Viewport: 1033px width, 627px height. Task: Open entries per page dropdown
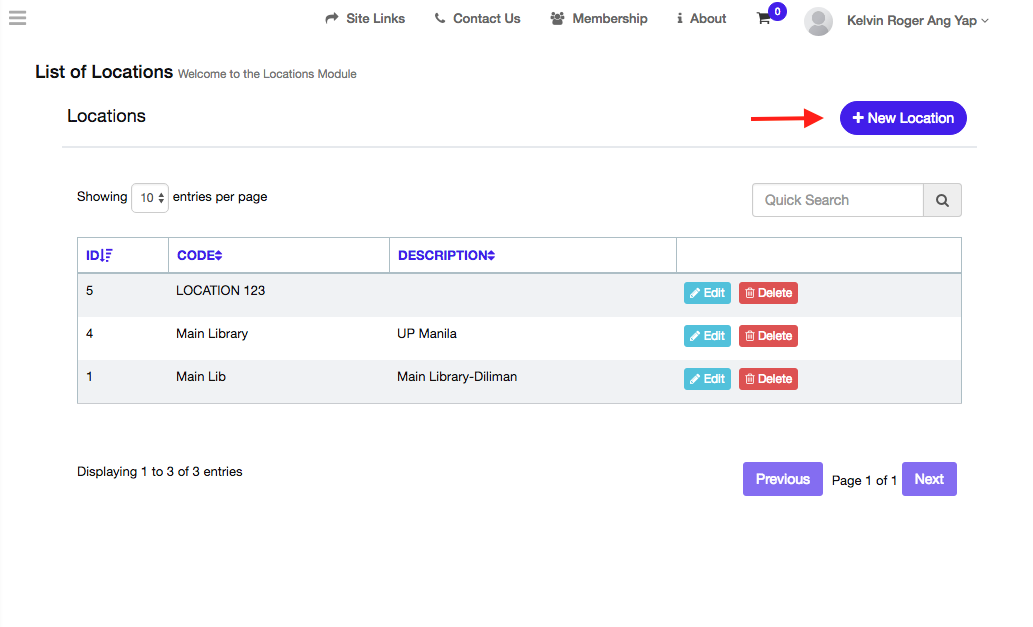(x=150, y=198)
